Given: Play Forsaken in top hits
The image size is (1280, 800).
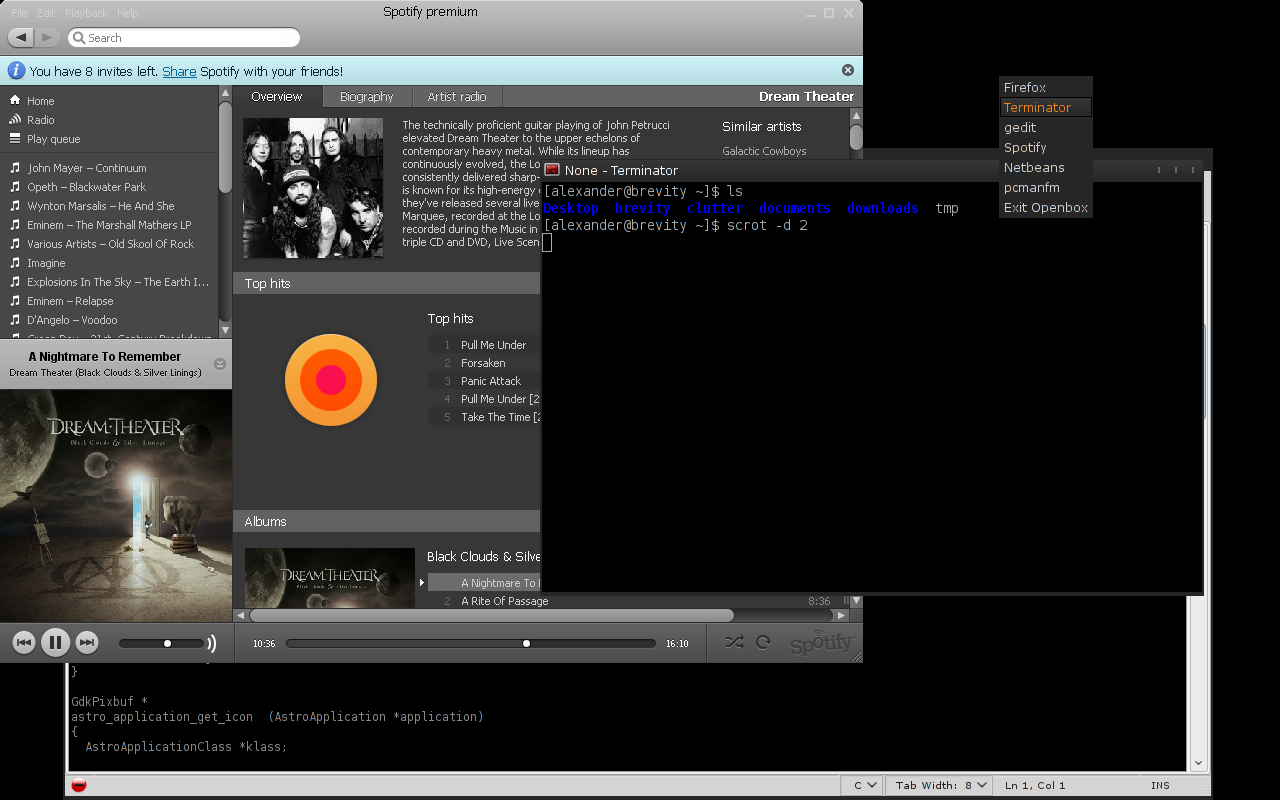Looking at the screenshot, I should click(484, 363).
